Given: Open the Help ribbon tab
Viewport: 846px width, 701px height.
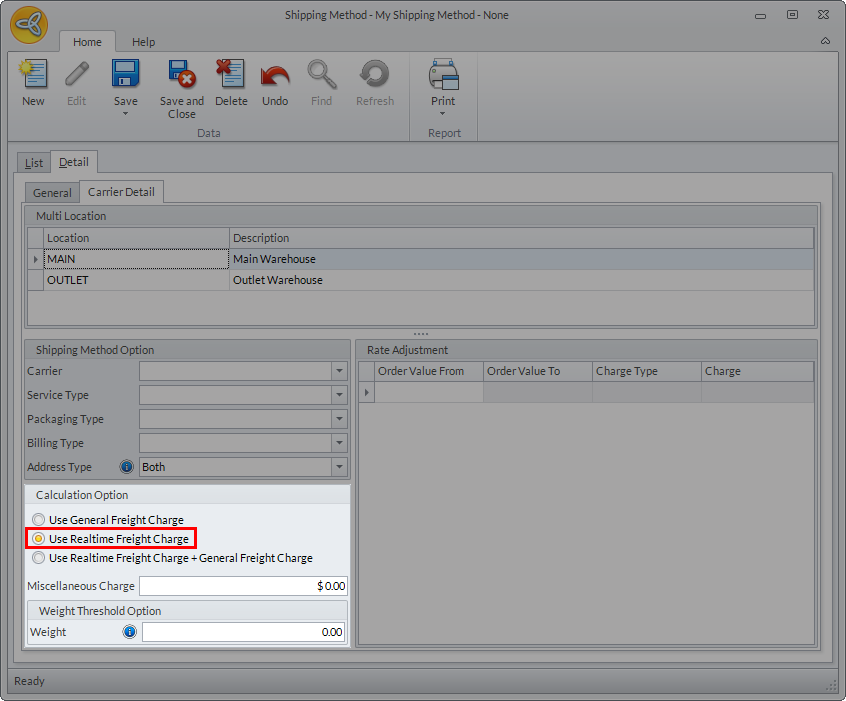Looking at the screenshot, I should 143,42.
